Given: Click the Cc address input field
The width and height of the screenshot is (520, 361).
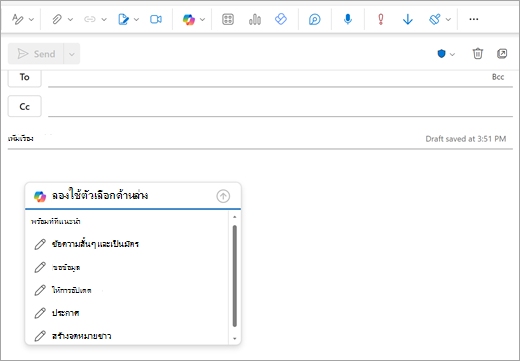Looking at the screenshot, I should click(x=280, y=107).
